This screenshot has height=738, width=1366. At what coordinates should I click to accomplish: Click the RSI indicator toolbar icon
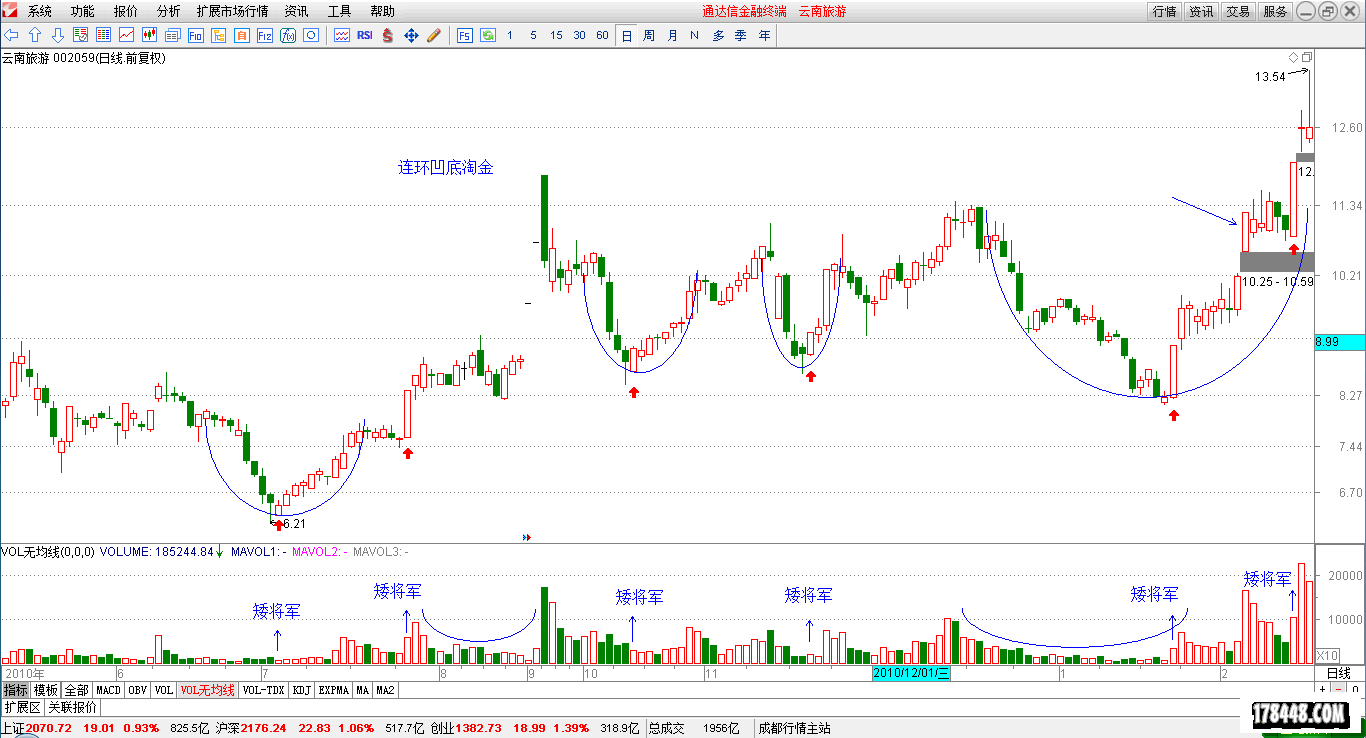pos(364,35)
